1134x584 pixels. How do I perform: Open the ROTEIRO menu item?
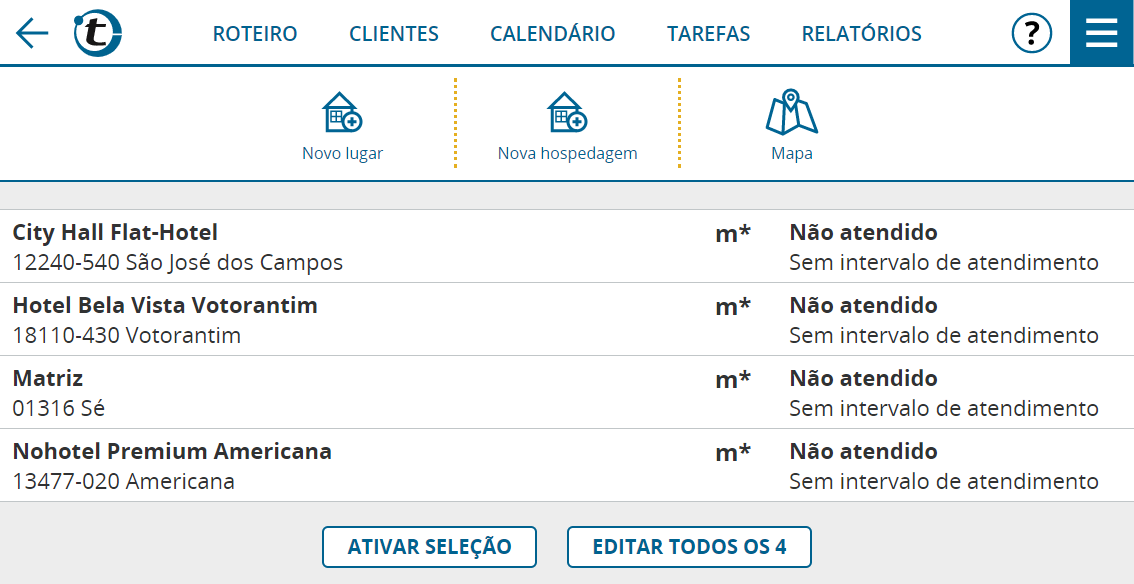pyautogui.click(x=255, y=34)
